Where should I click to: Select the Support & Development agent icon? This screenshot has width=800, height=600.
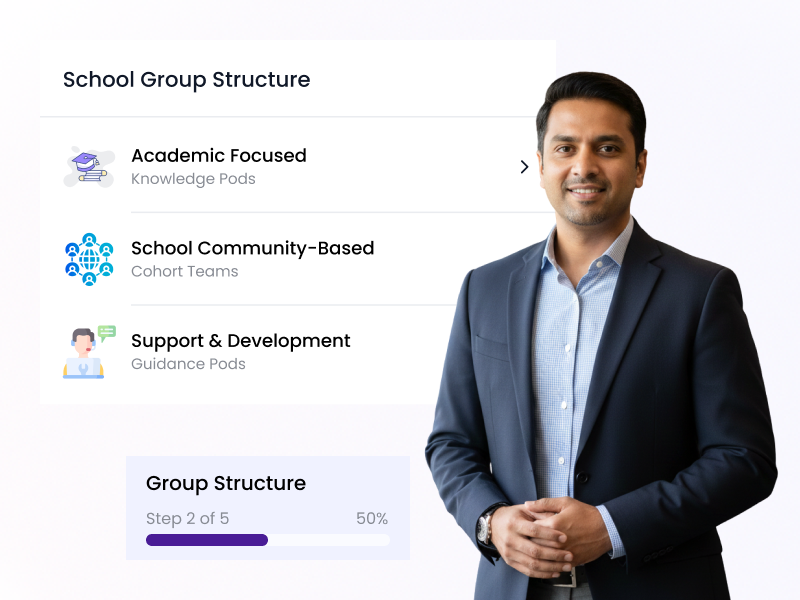85,350
